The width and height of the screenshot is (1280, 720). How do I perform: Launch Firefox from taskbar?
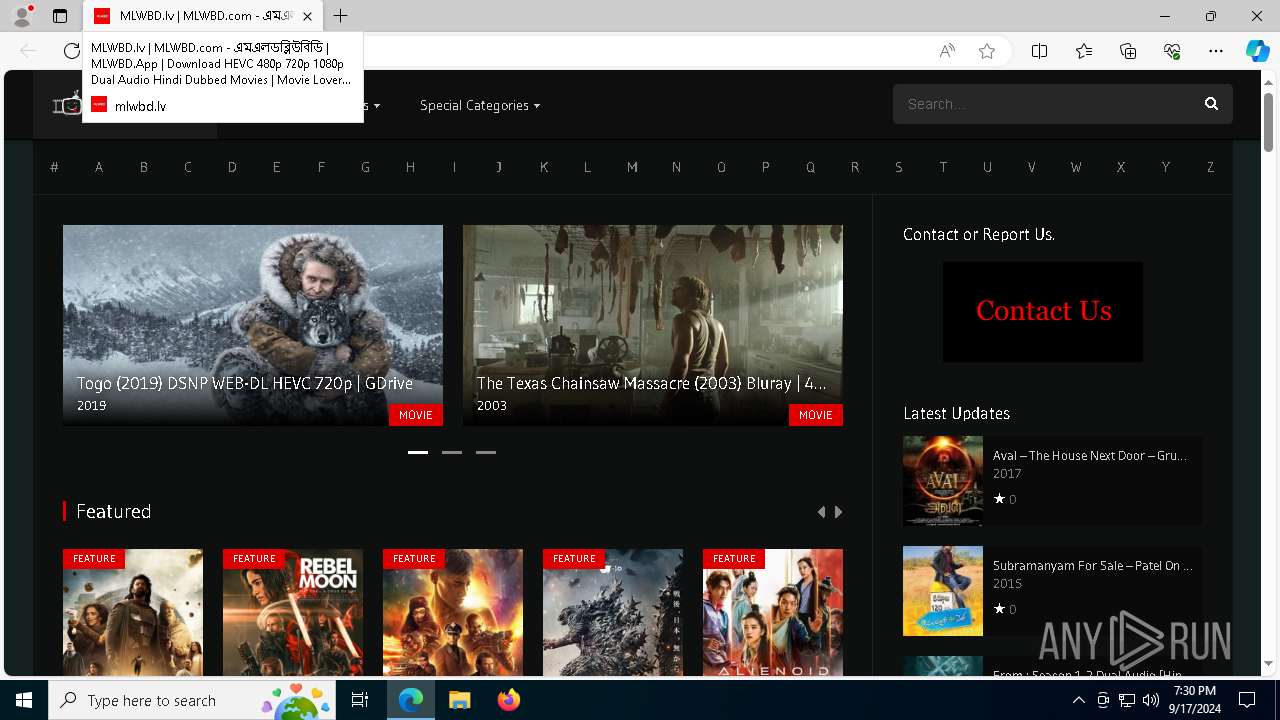coord(508,700)
